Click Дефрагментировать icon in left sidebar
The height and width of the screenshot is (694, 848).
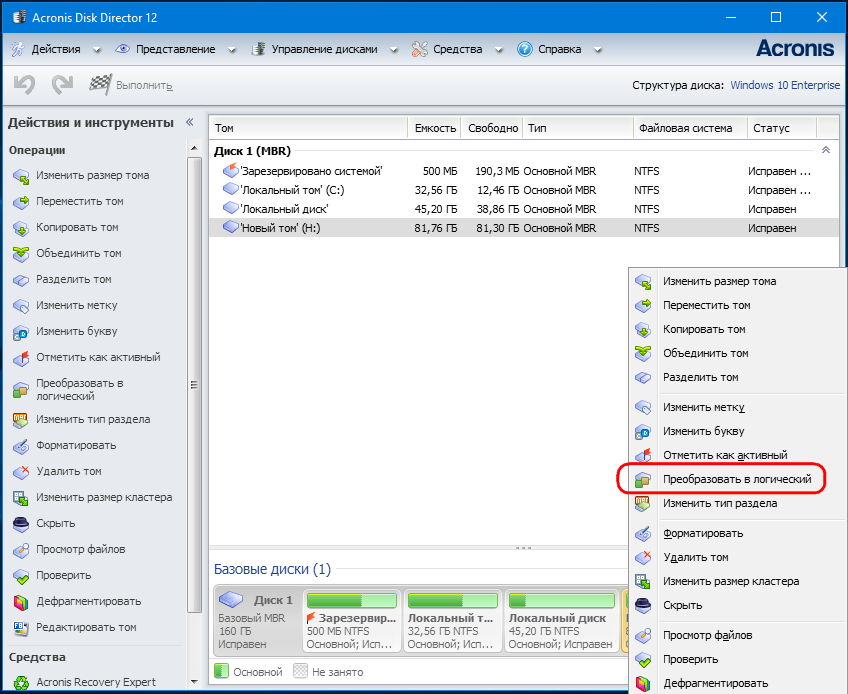(x=21, y=602)
